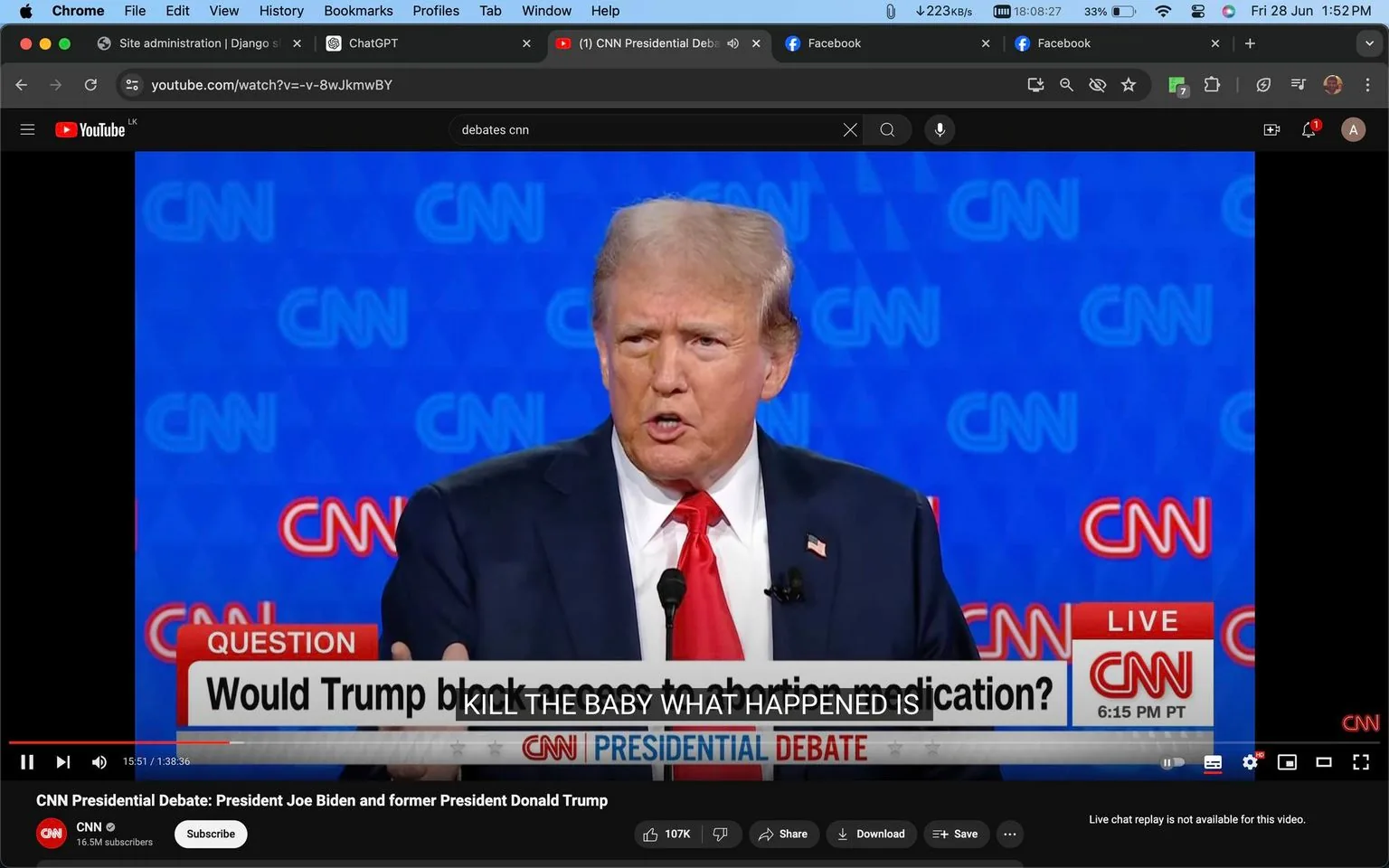
Task: Open YouTube notifications bell
Action: pyautogui.click(x=1308, y=129)
